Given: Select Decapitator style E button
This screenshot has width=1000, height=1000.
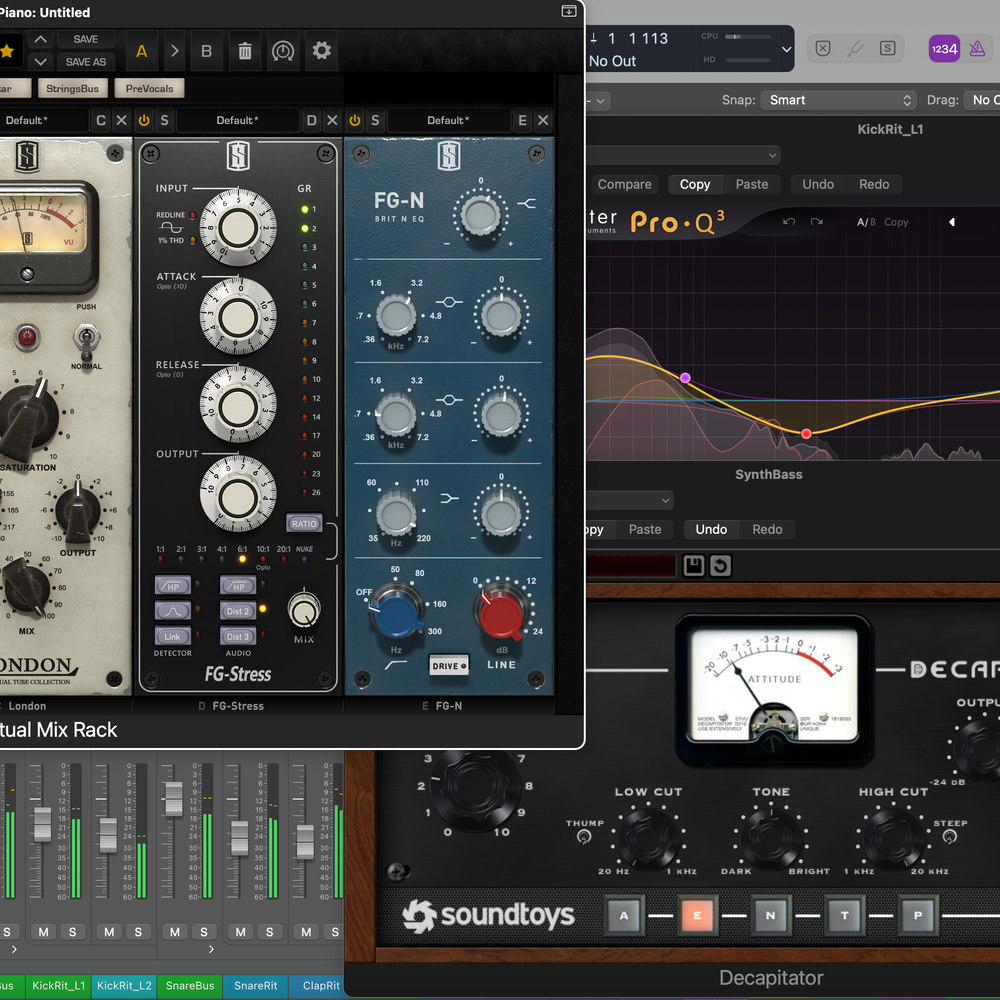Looking at the screenshot, I should tap(696, 914).
